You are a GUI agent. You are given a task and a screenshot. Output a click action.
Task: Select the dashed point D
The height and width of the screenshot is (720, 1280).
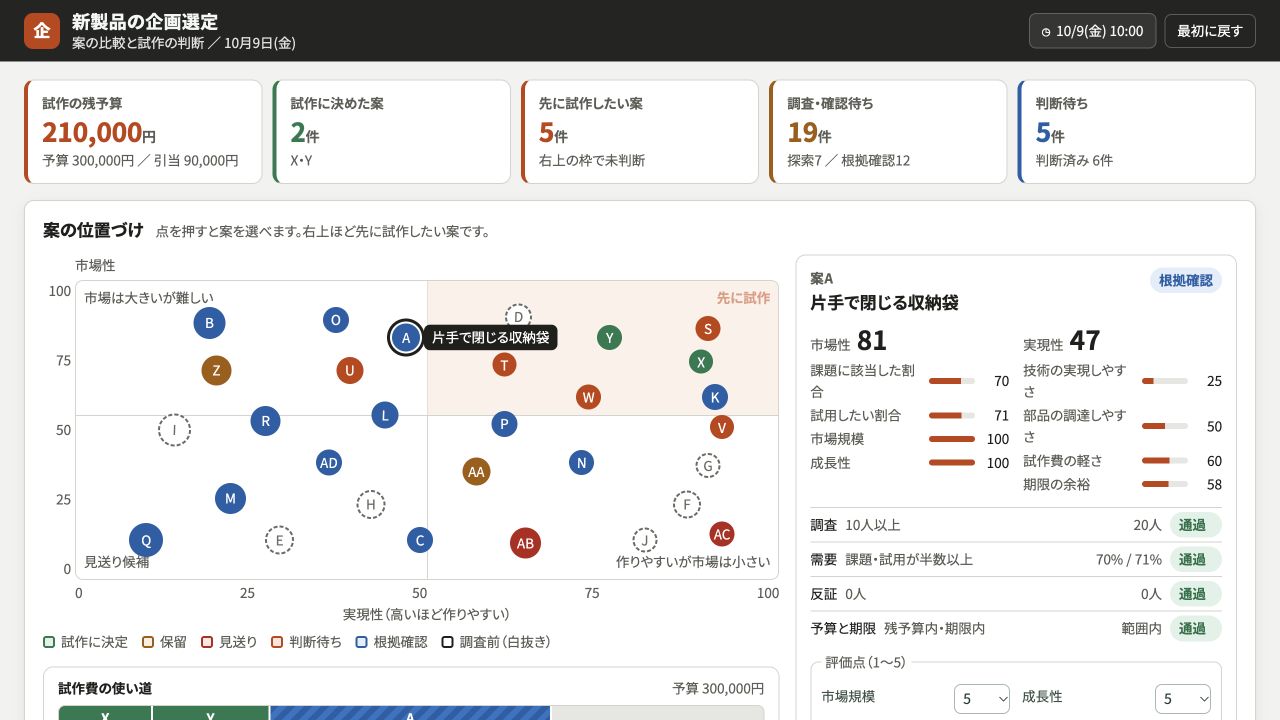[x=518, y=317]
